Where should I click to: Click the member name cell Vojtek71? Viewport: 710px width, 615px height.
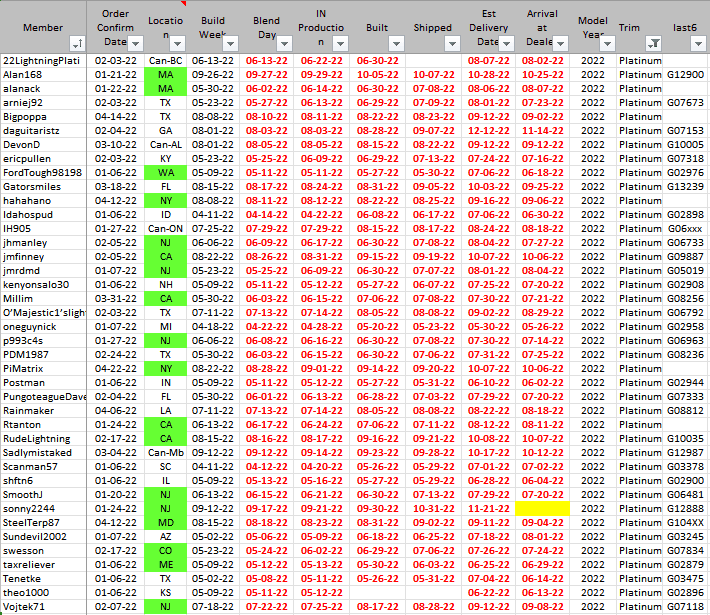(x=44, y=607)
